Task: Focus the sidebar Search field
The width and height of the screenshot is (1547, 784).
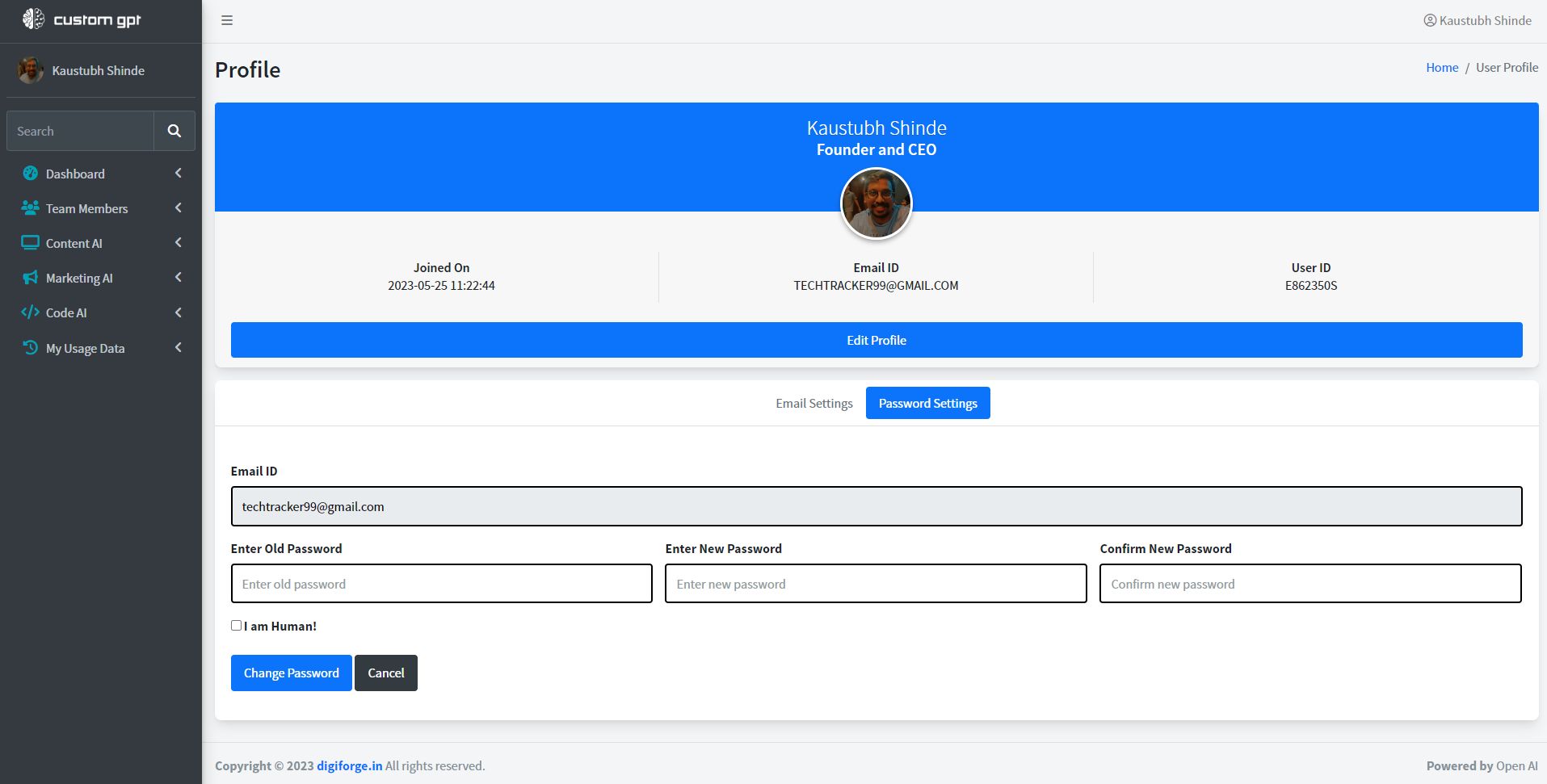Action: [80, 131]
